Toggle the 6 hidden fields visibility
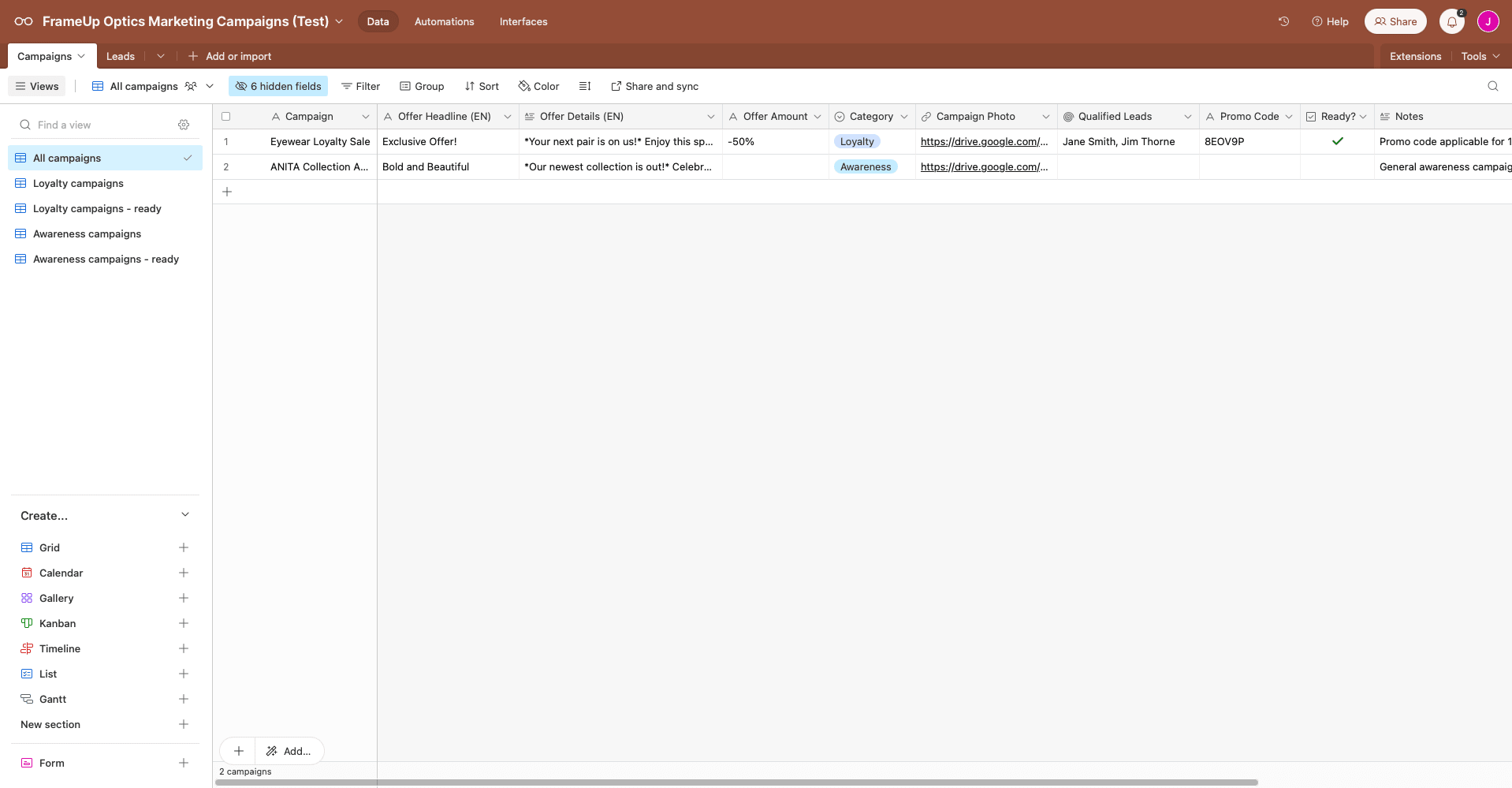The width and height of the screenshot is (1512, 788). [x=277, y=86]
